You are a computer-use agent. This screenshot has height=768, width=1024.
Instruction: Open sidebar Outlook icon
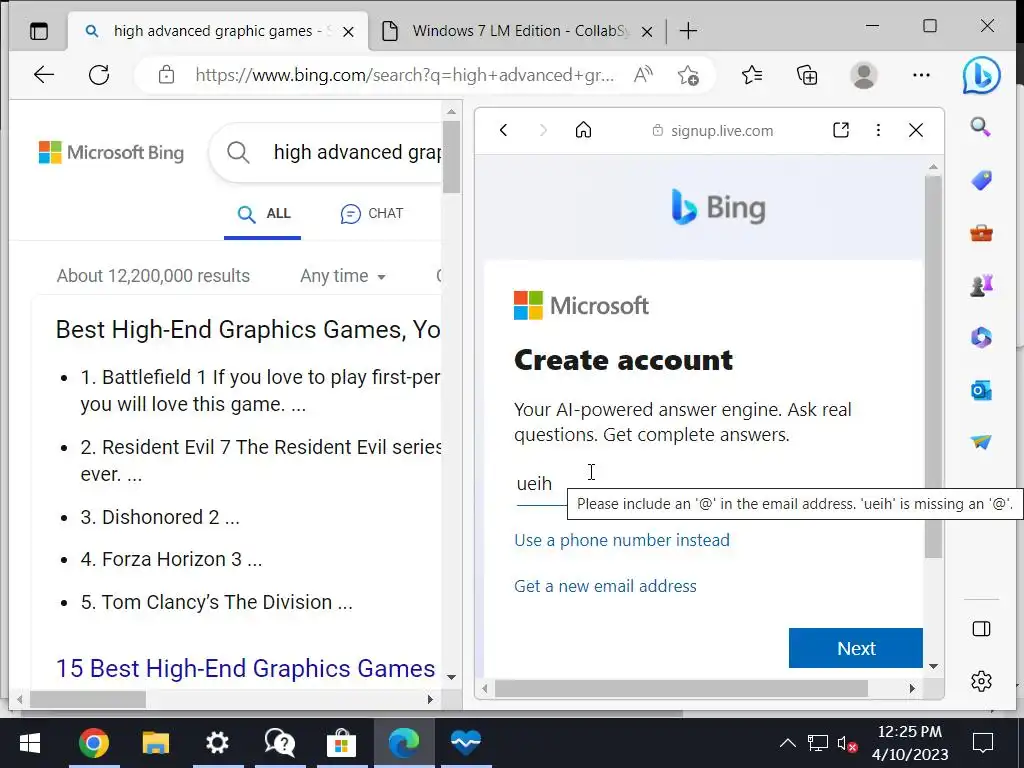tap(981, 390)
